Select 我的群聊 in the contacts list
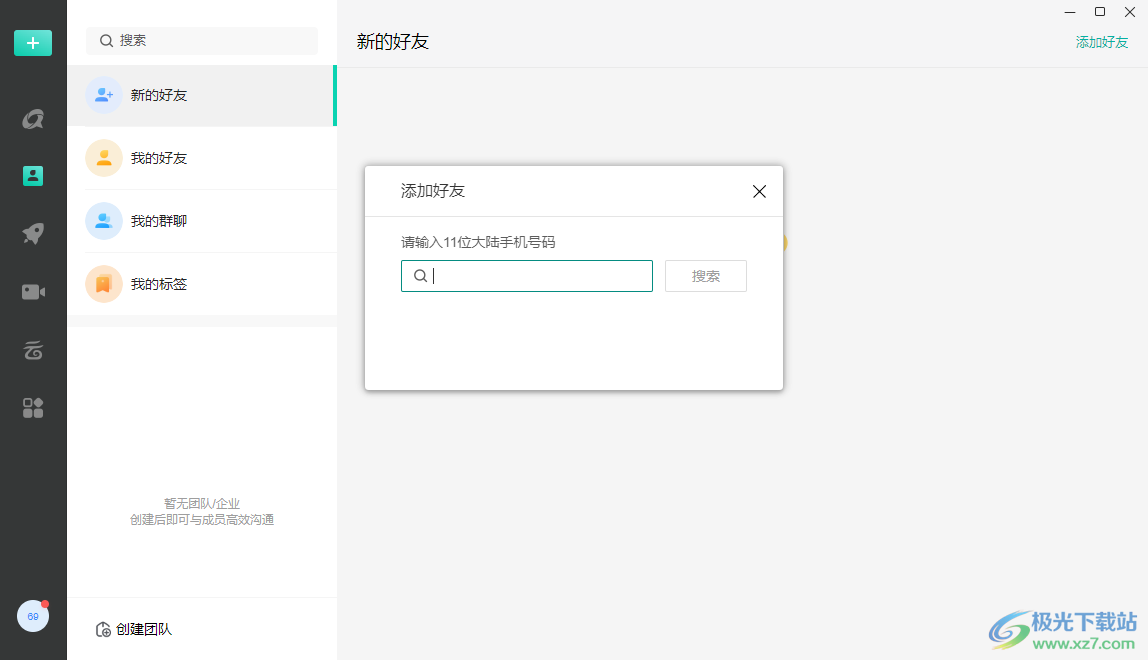 click(x=202, y=221)
